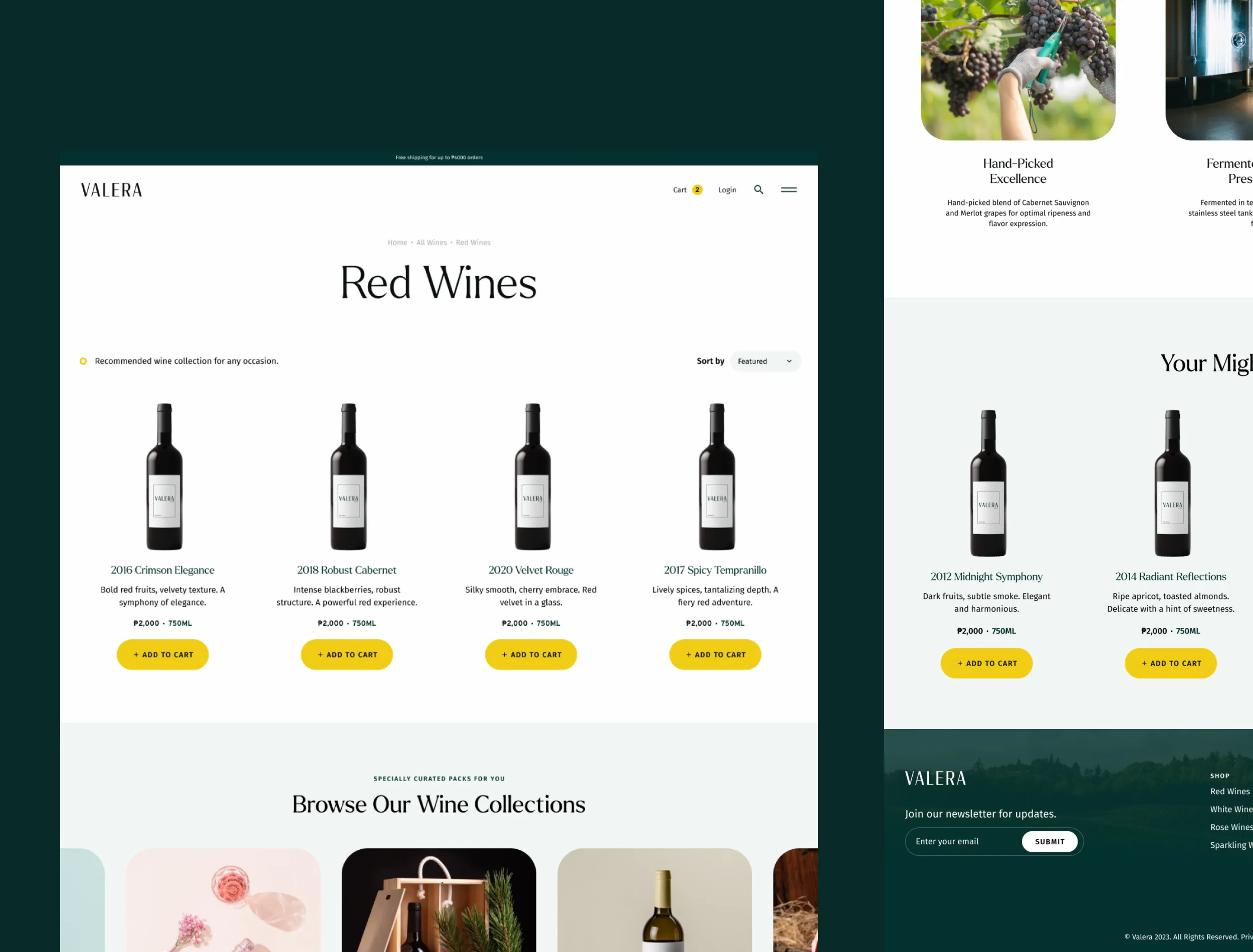This screenshot has width=1253, height=952.
Task: Expand the Featured sort dropdown
Action: [x=765, y=361]
